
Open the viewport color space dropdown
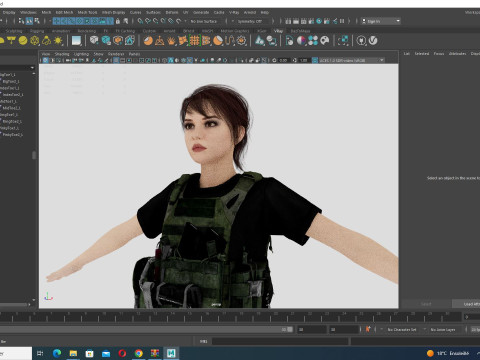[352, 60]
